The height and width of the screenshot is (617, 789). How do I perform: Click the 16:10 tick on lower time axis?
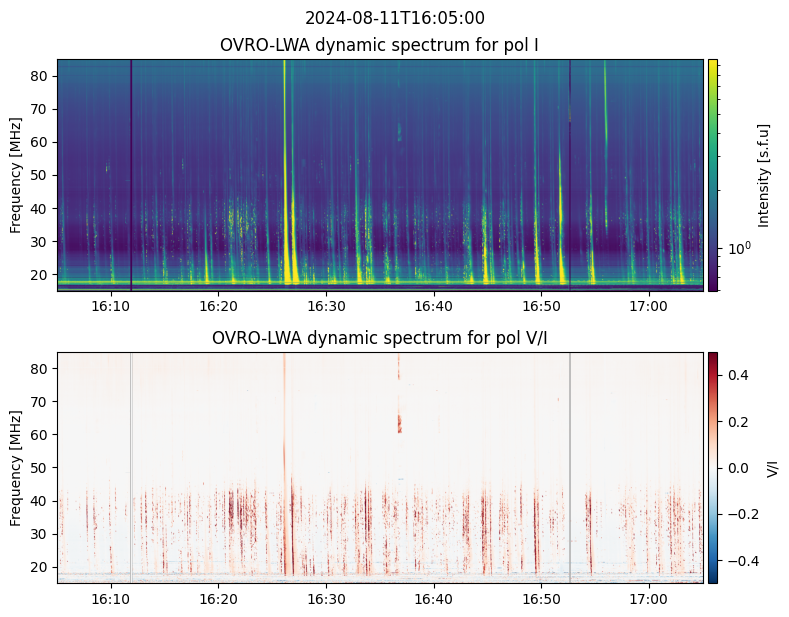pos(111,598)
